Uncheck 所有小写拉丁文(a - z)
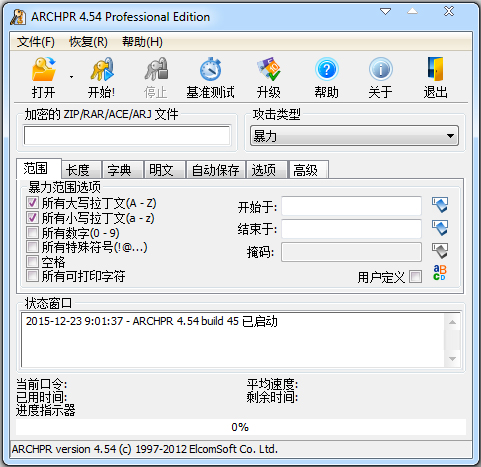The width and height of the screenshot is (481, 467). point(32,218)
